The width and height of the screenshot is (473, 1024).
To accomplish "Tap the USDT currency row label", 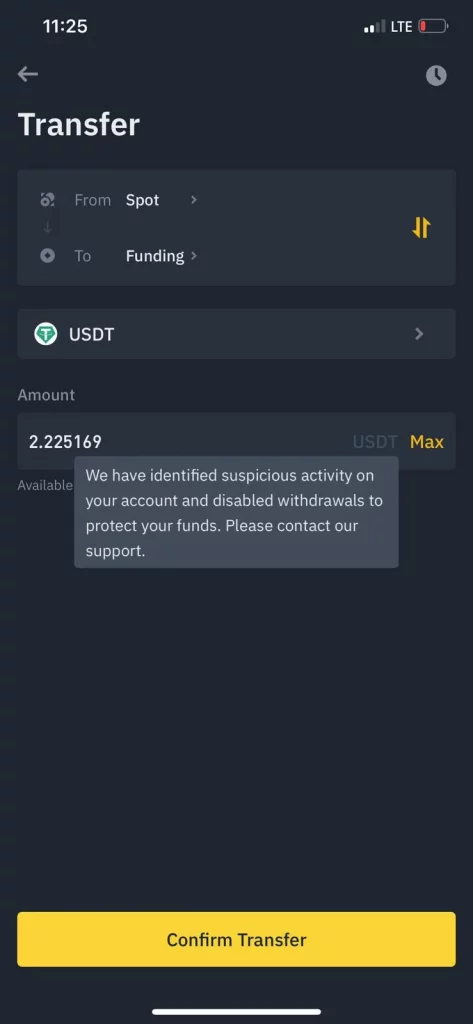I will coord(91,334).
